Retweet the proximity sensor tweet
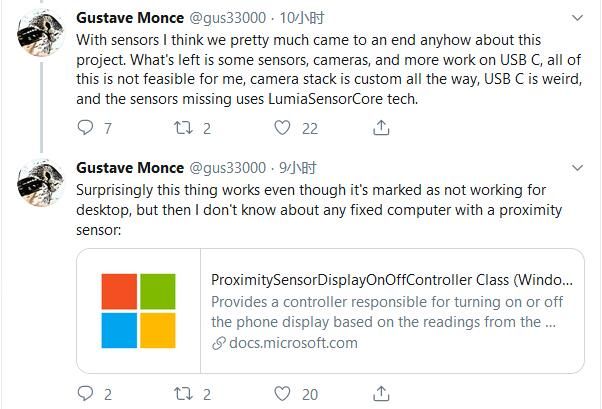Image resolution: width=602 pixels, height=409 pixels. click(181, 394)
